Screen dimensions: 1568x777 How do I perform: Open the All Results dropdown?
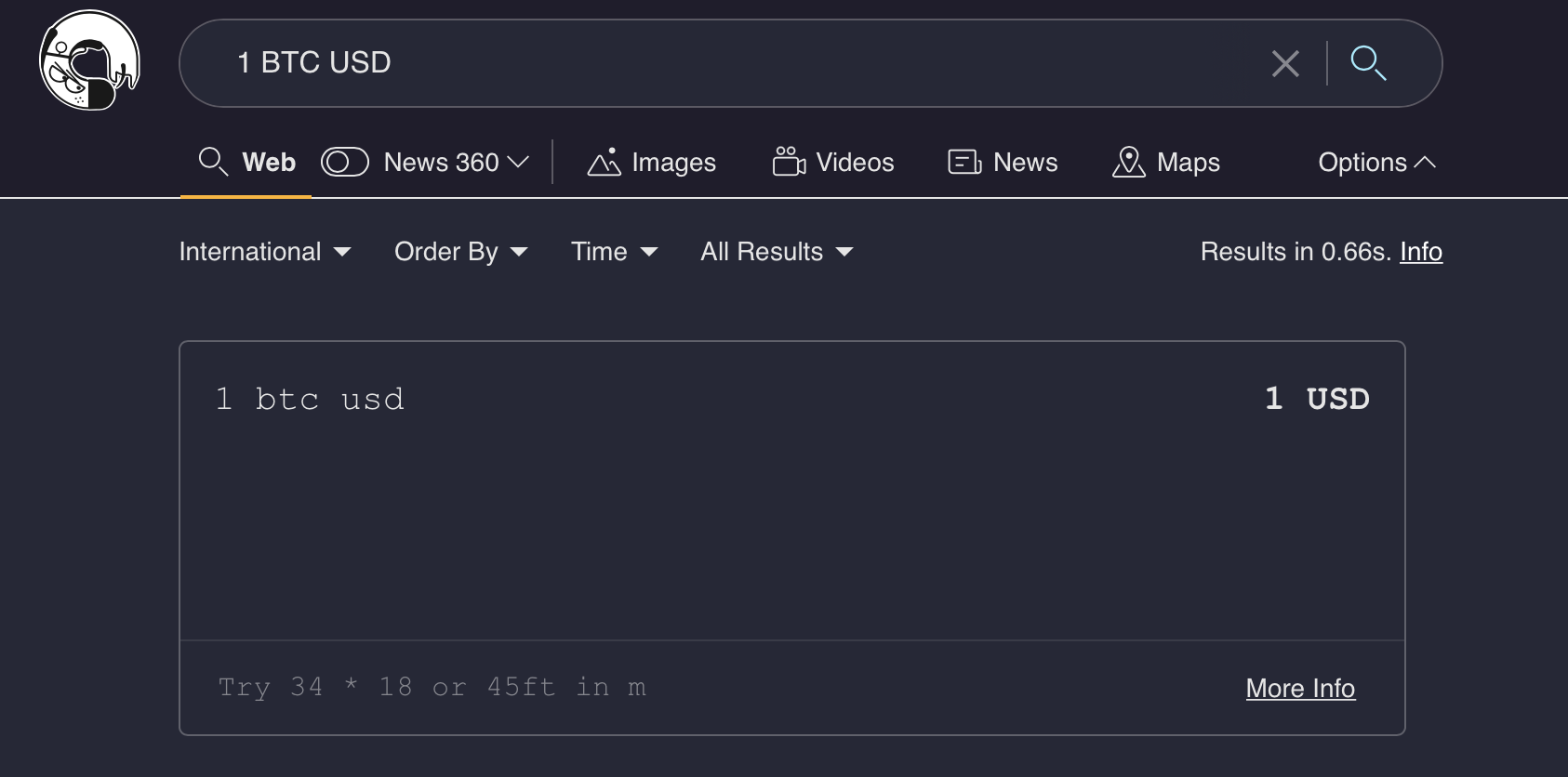(777, 252)
